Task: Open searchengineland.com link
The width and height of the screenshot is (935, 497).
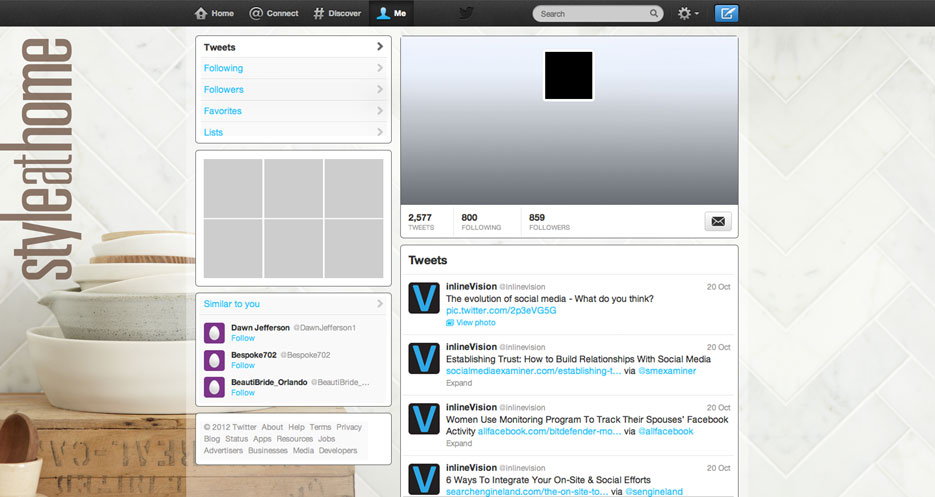Action: [527, 492]
